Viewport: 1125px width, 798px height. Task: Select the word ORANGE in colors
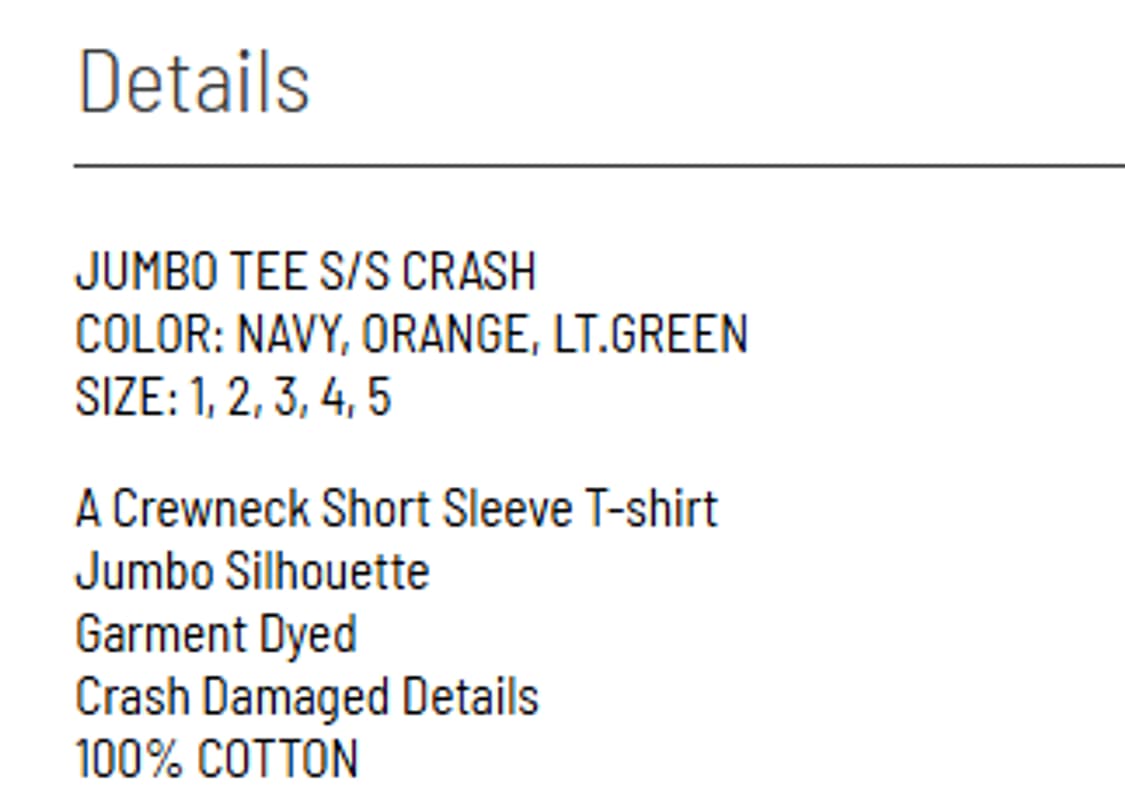[x=444, y=334]
